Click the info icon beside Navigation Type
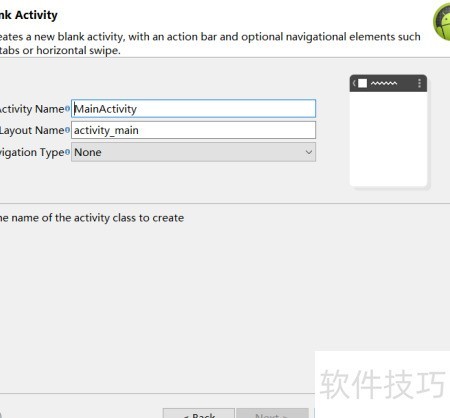The image size is (450, 418). point(68,152)
